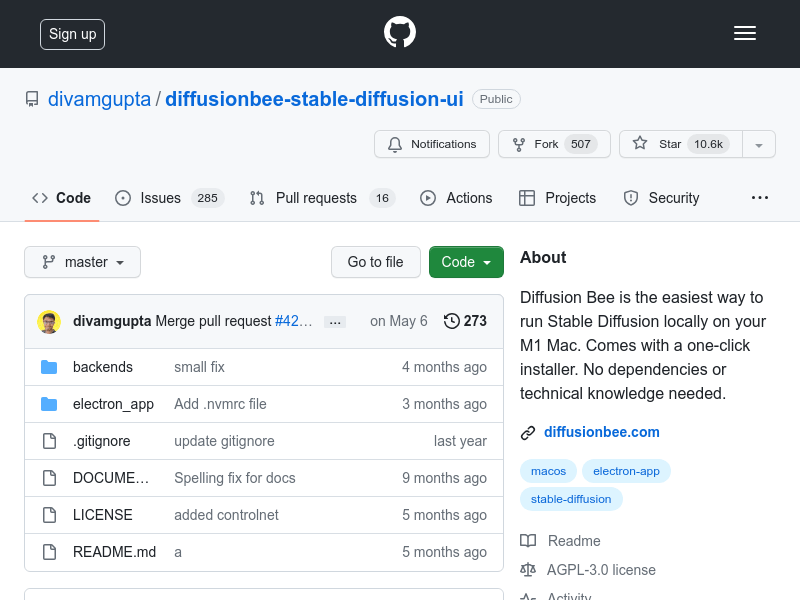Click the repository book icon
The height and width of the screenshot is (600, 800).
pyautogui.click(x=32, y=99)
